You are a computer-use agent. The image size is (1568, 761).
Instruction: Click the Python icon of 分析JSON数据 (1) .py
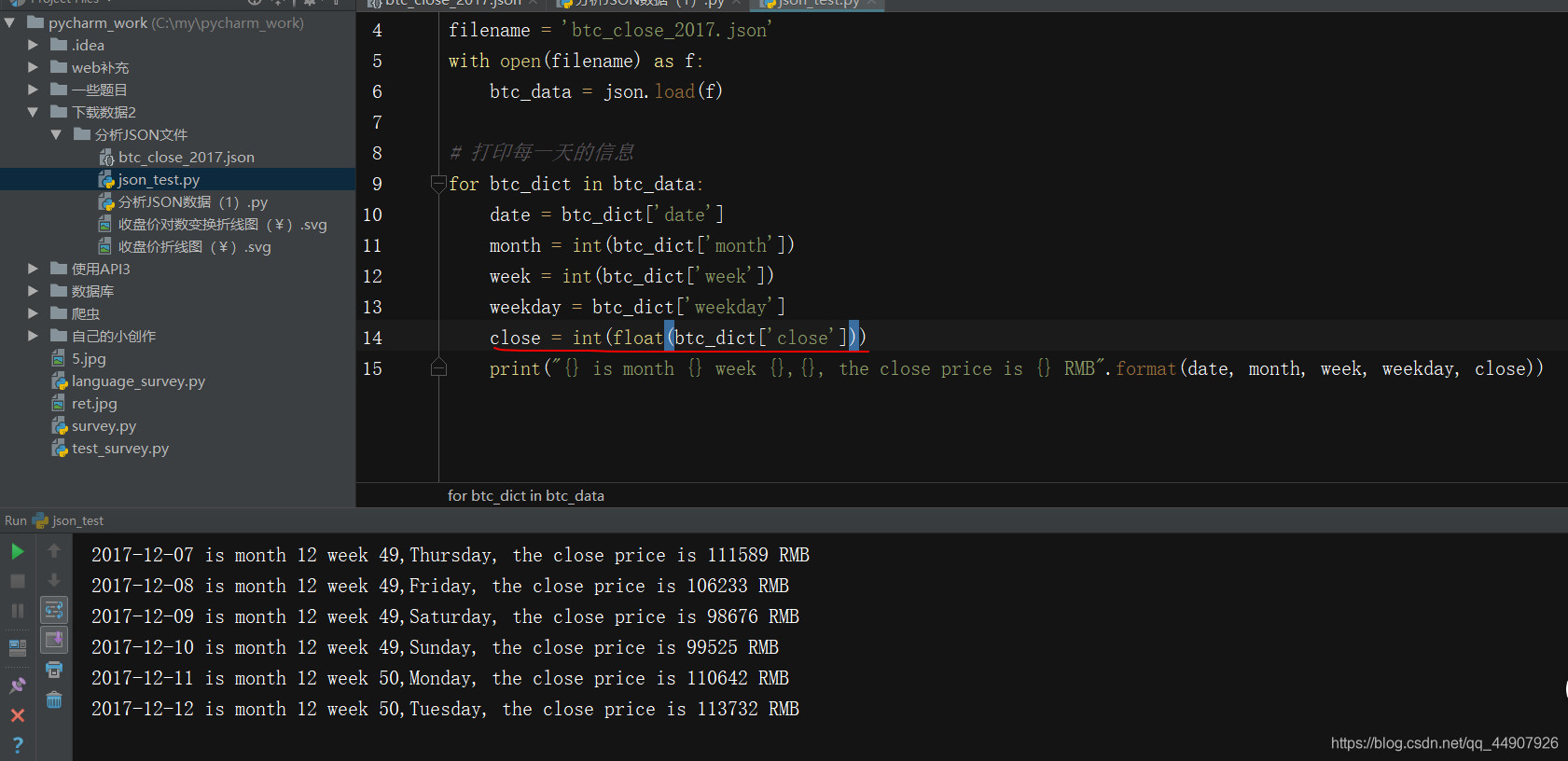pos(106,202)
